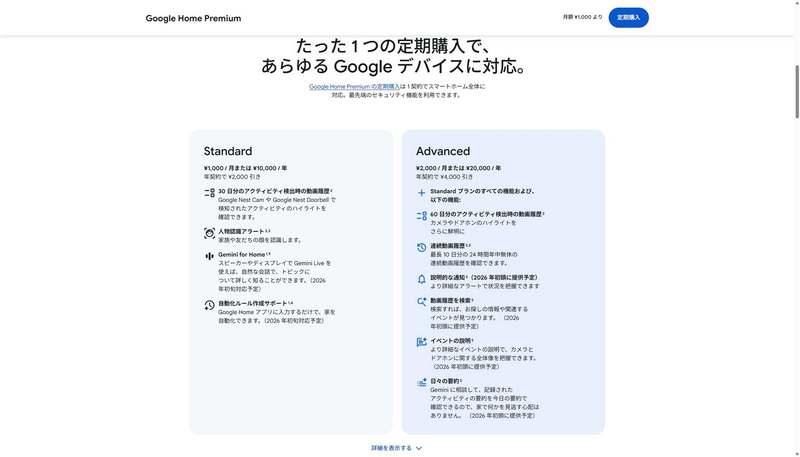Select the Standard plan heading

coord(228,151)
